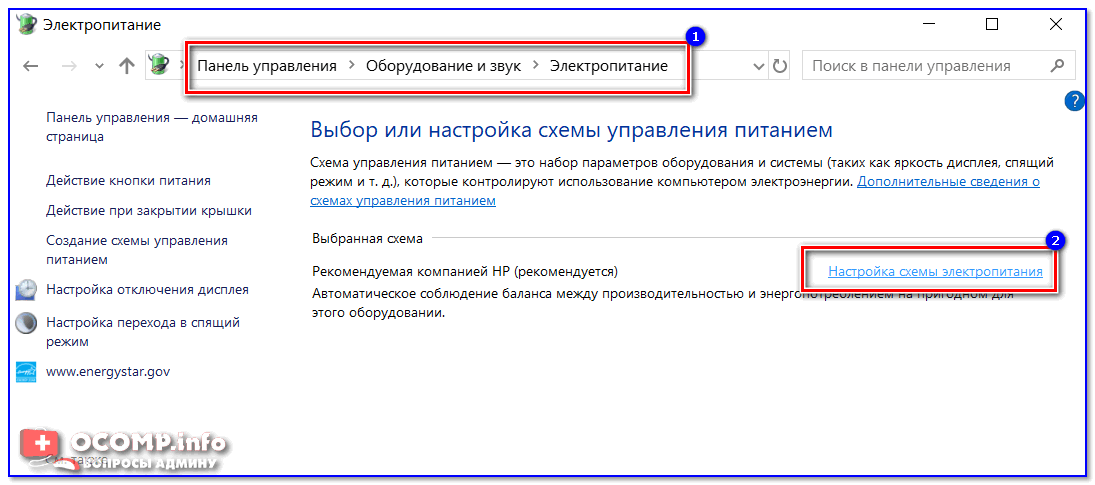Viewport: 1095px width, 485px height.
Task: Close the Электропитание window
Action: coord(1056,24)
